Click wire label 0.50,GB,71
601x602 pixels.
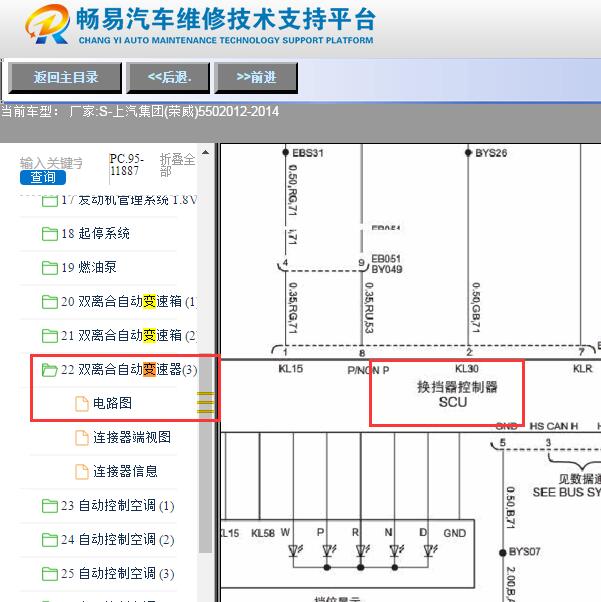[x=476, y=308]
